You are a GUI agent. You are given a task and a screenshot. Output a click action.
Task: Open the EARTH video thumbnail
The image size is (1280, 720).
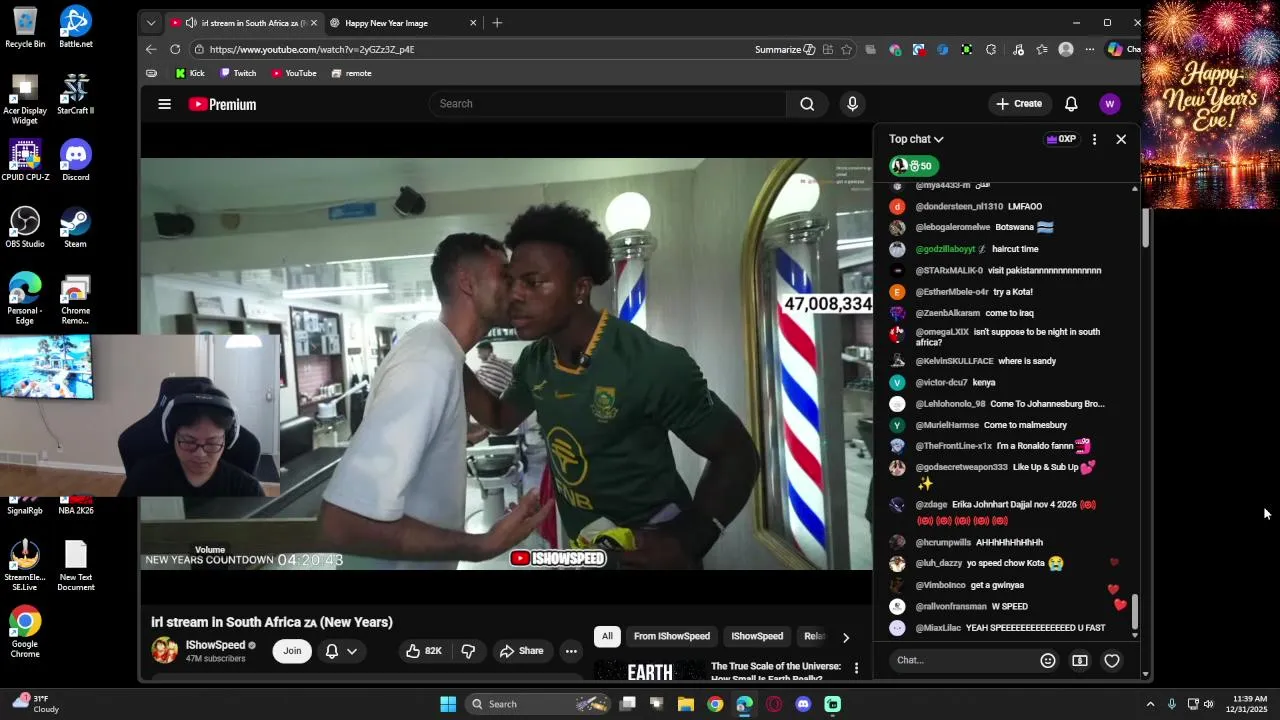click(x=648, y=669)
